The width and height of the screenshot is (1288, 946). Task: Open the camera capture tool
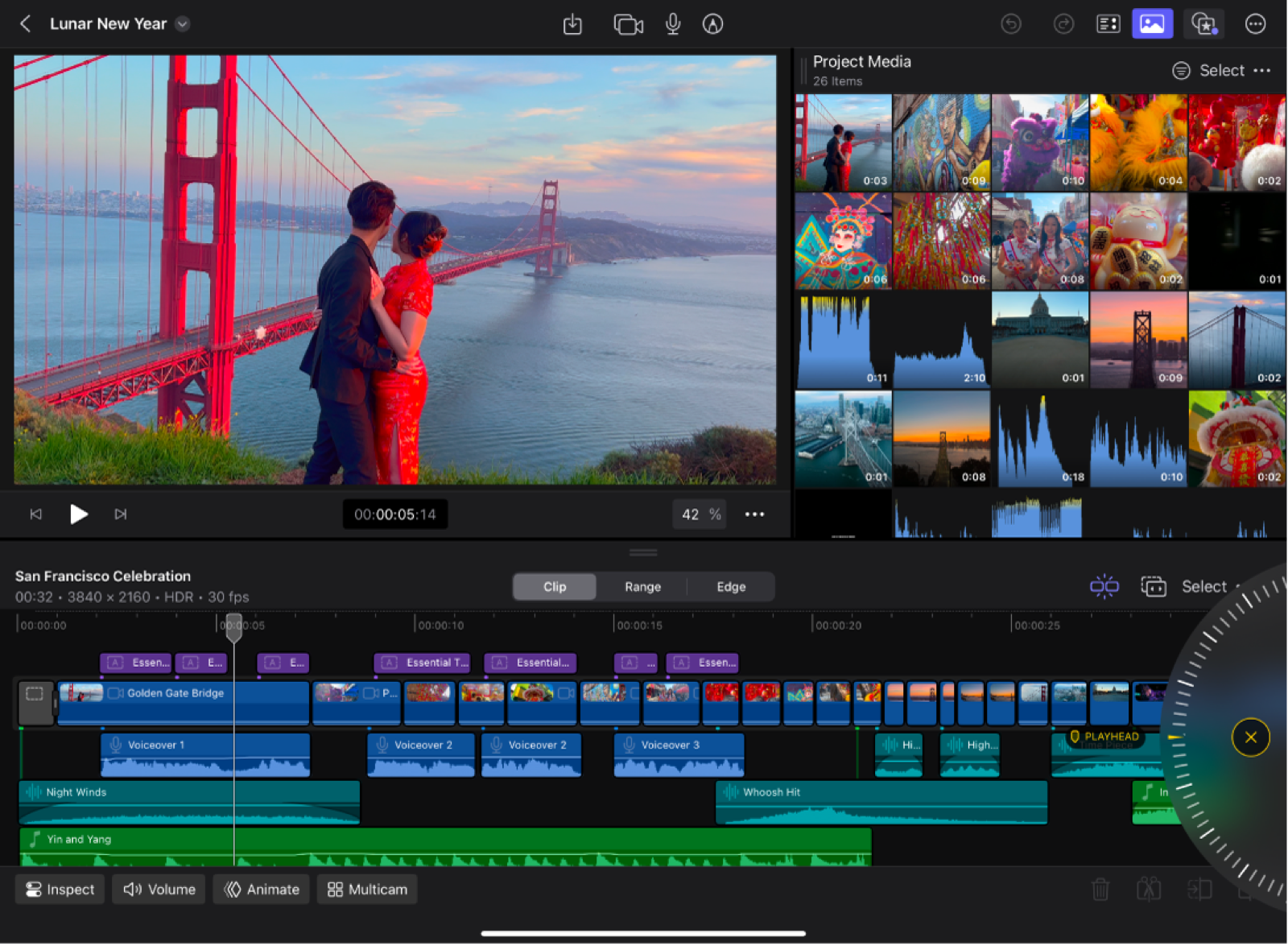[628, 24]
